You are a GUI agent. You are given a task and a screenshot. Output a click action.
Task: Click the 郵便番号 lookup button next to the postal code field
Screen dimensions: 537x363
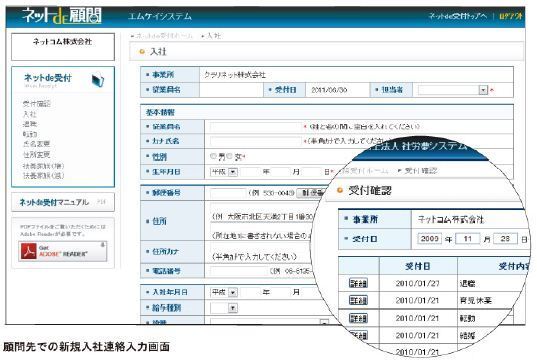point(310,193)
